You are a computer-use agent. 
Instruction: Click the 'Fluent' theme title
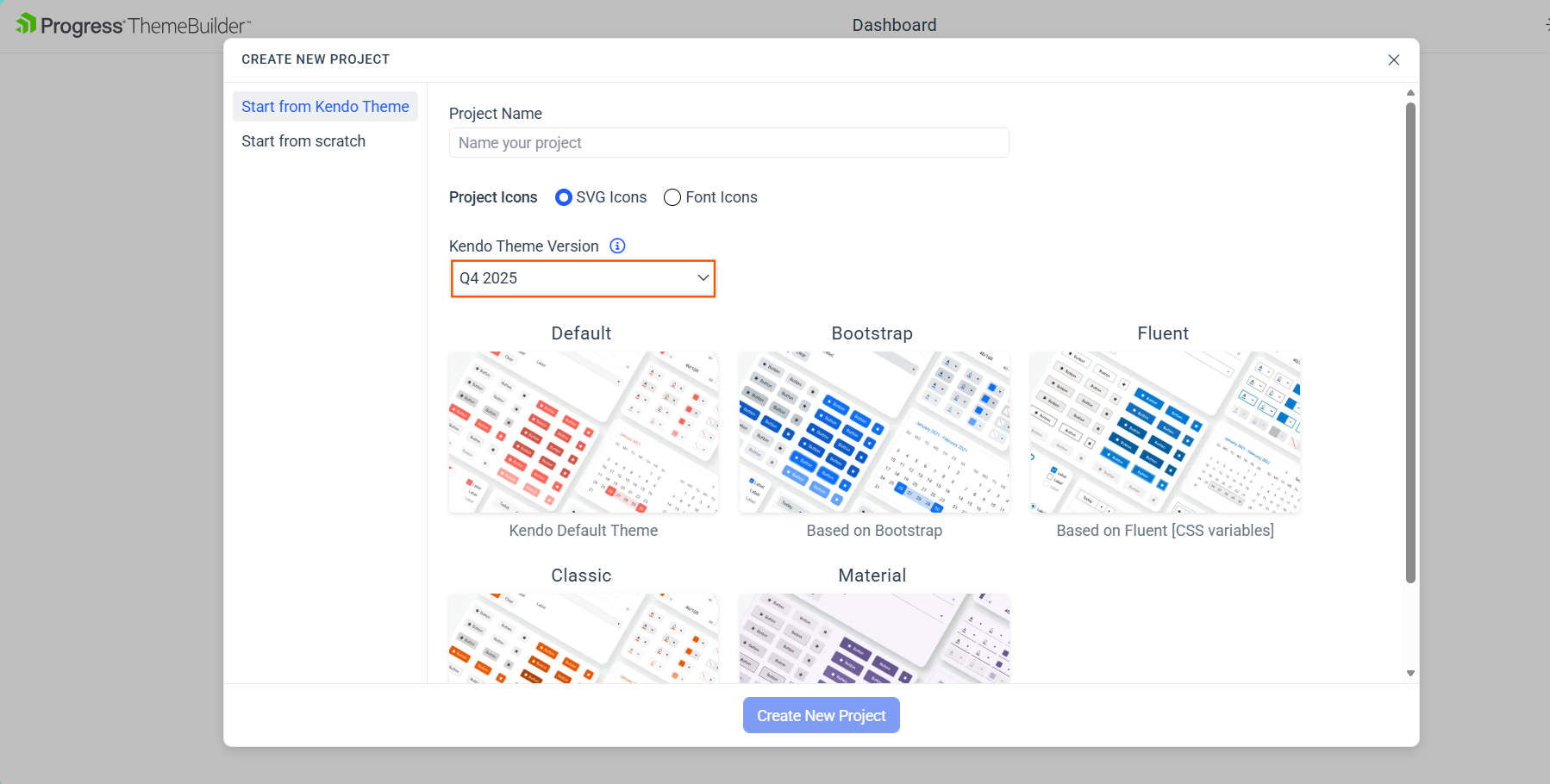tap(1163, 333)
